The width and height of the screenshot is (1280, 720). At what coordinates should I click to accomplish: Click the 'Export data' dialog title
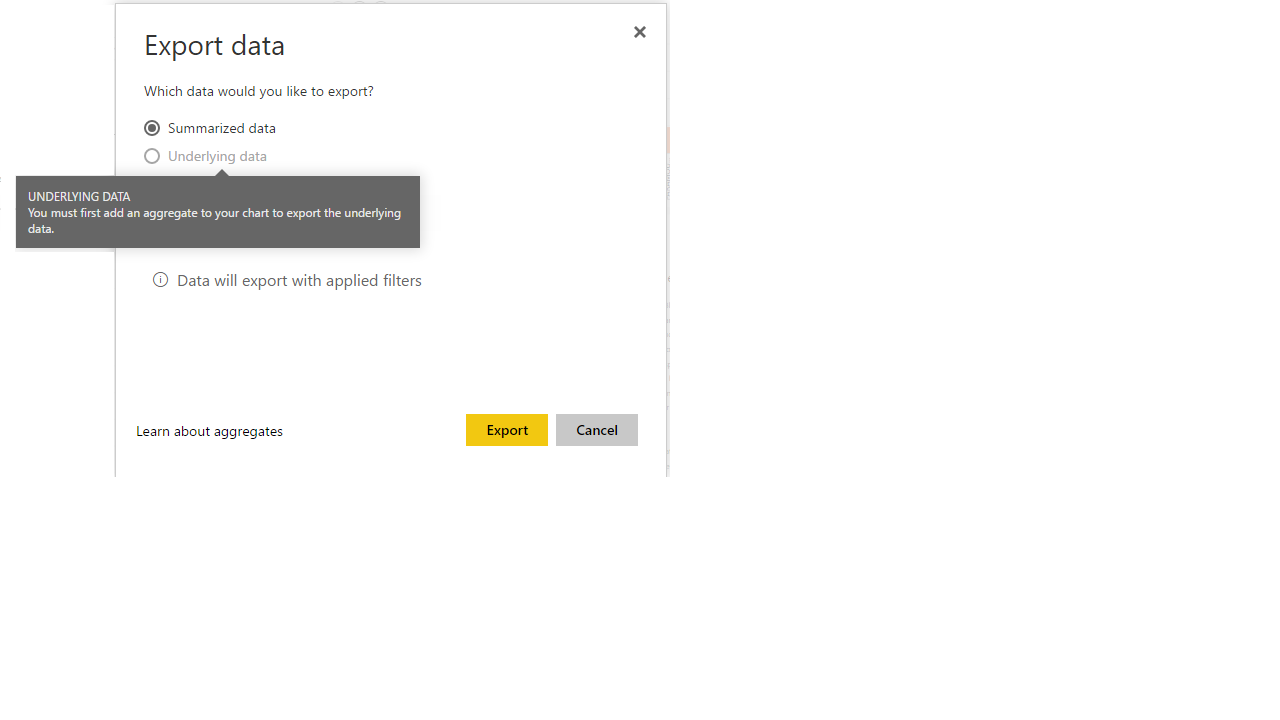214,45
